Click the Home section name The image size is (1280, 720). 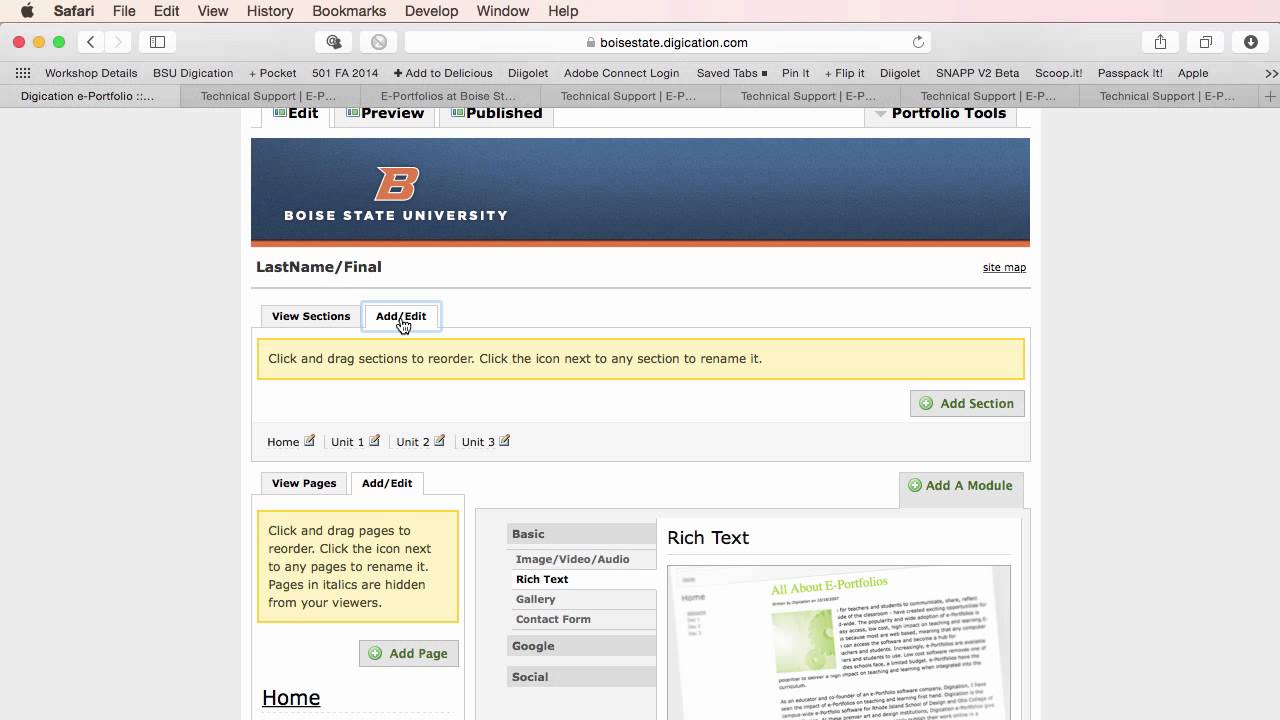(283, 442)
